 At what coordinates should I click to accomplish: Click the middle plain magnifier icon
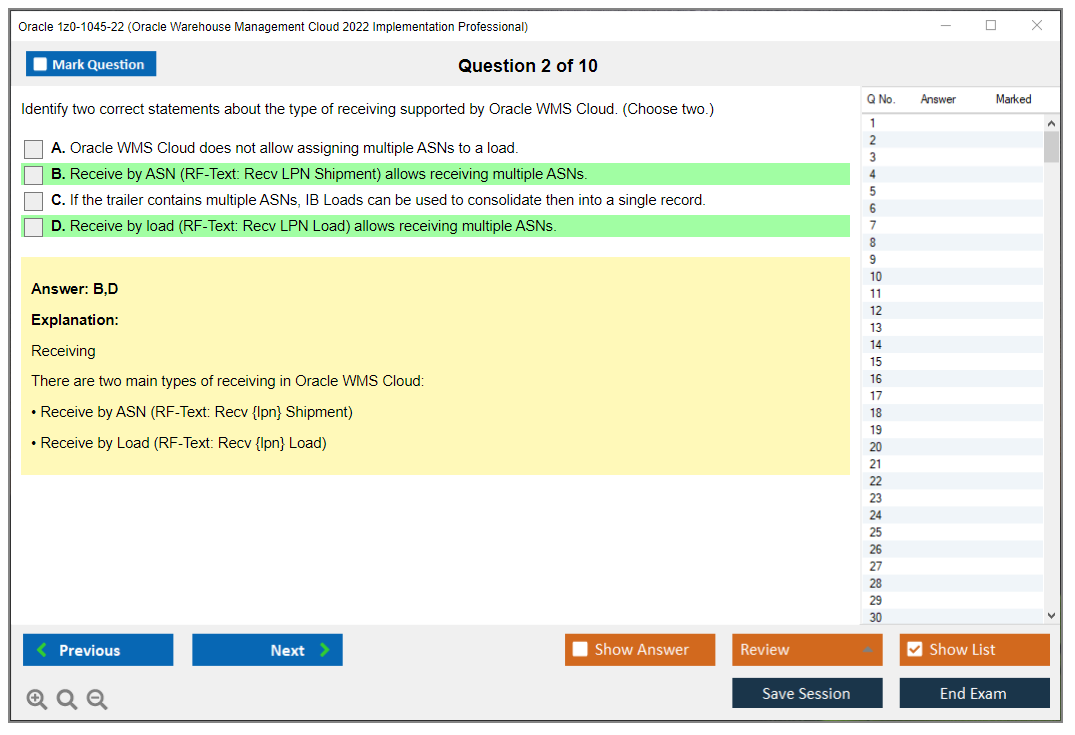pos(66,699)
